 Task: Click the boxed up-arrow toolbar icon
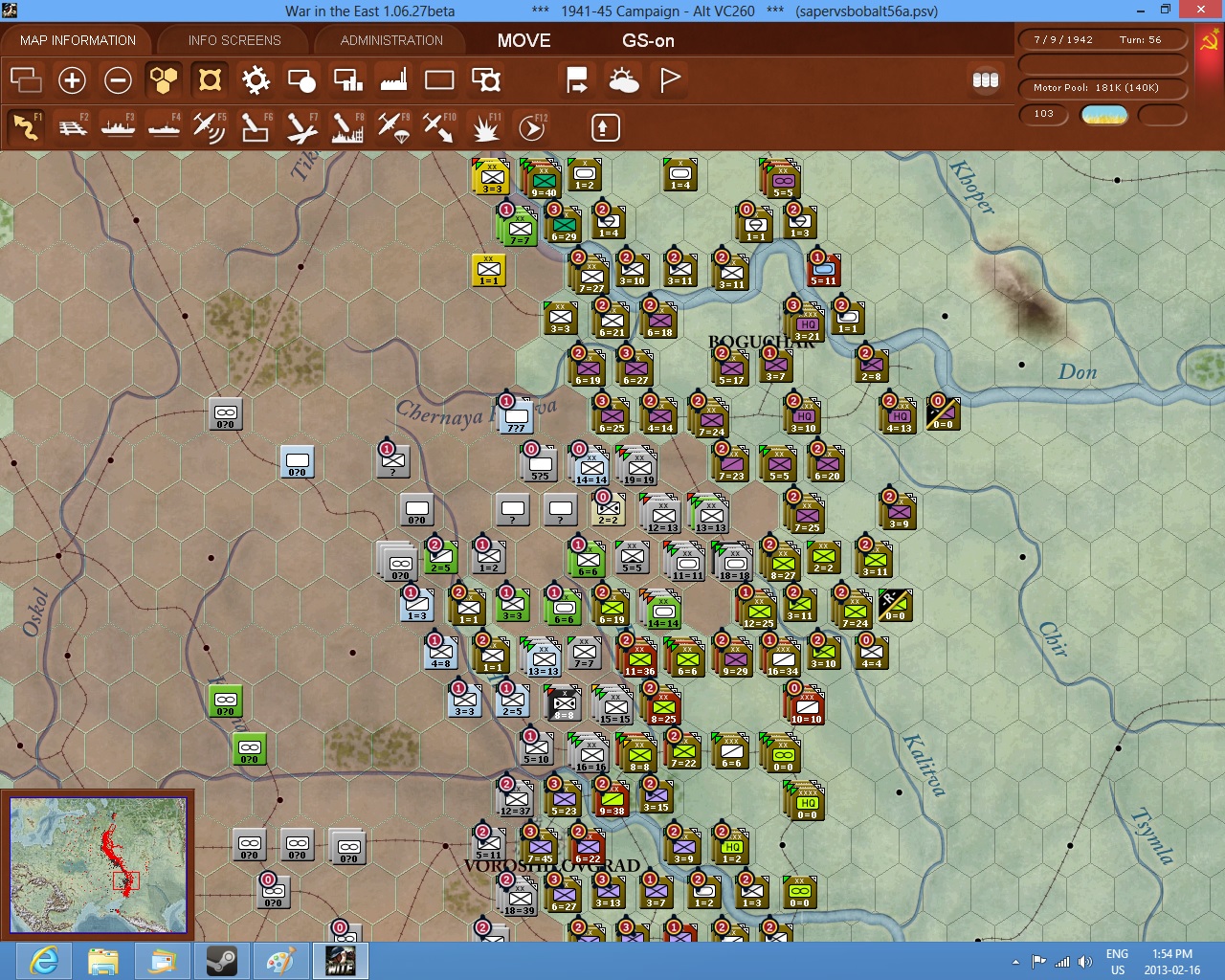[x=605, y=127]
